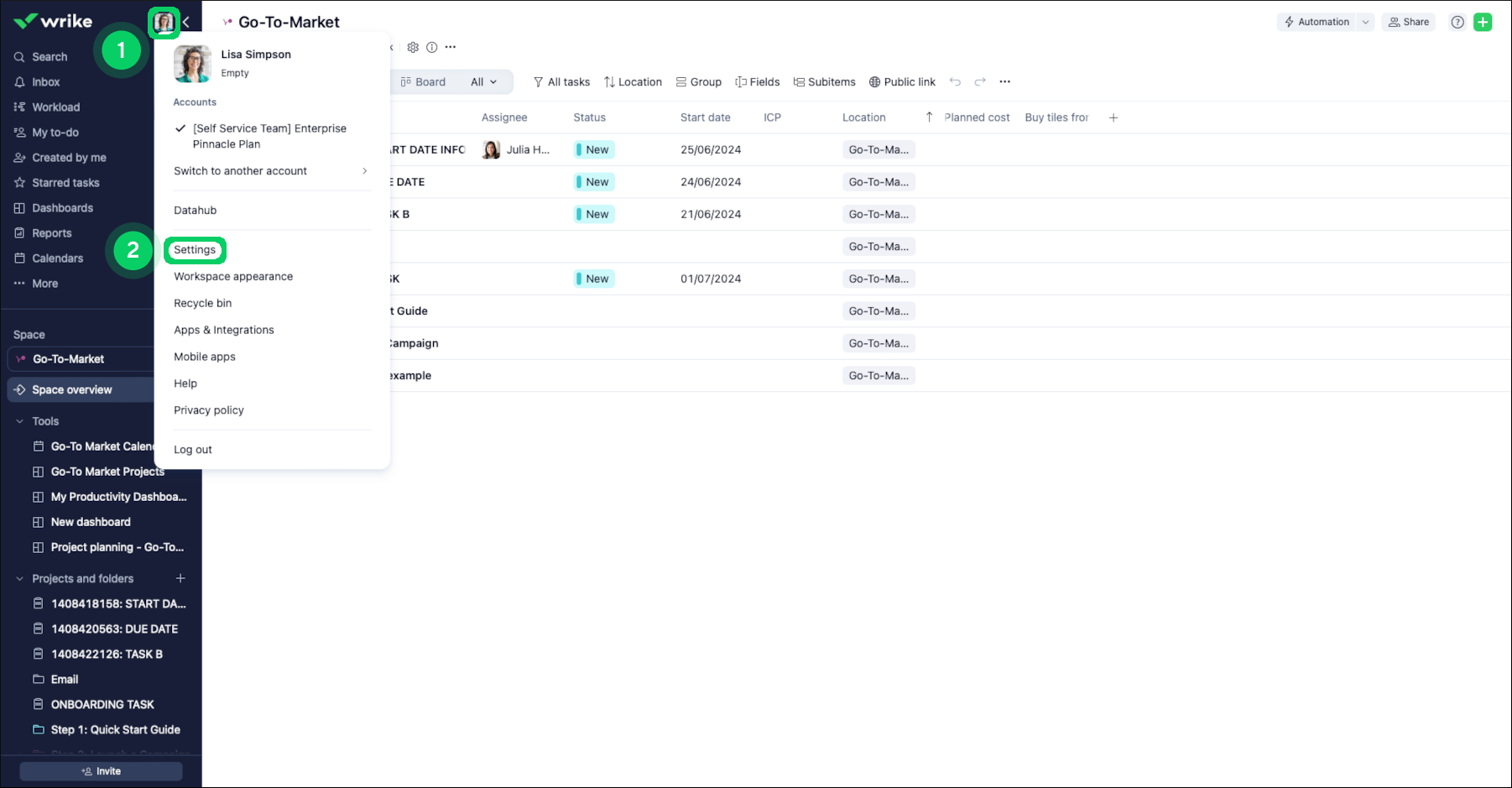Viewport: 1512px width, 788px height.
Task: Toggle the All tasks filter
Action: [x=561, y=81]
